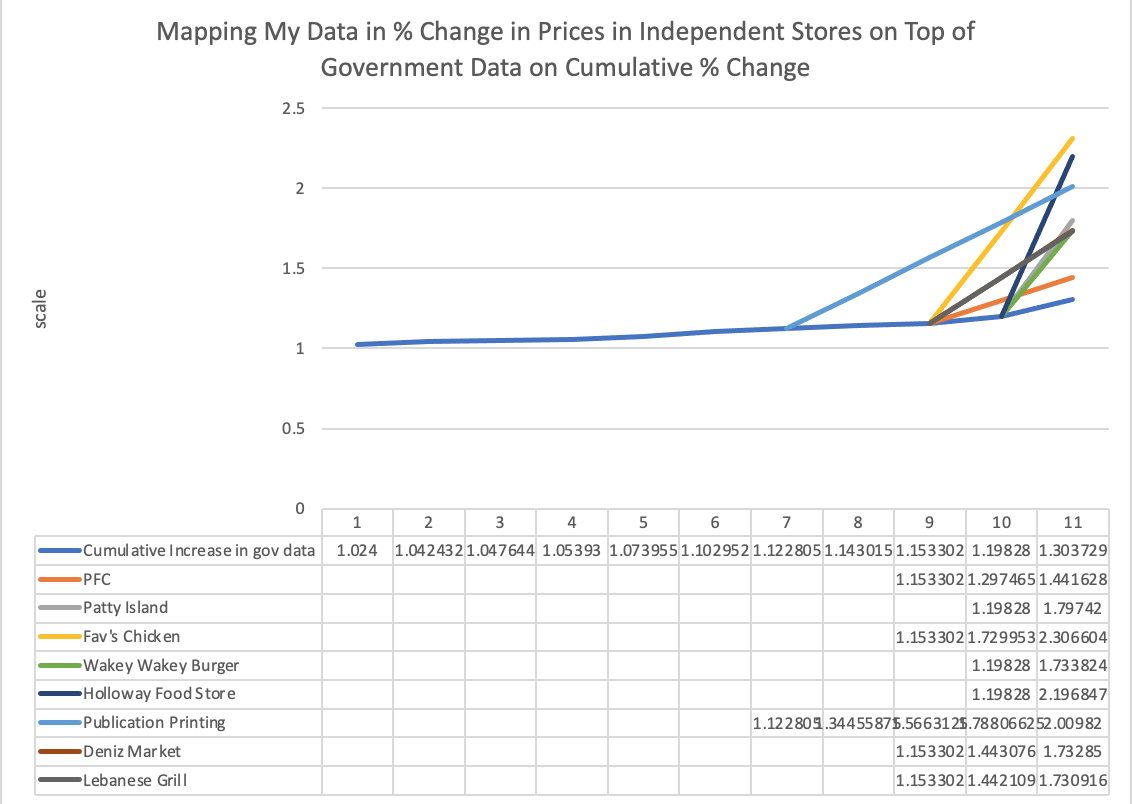Select the PFC value 1.441628
The width and height of the screenshot is (1132, 804).
(1073, 579)
